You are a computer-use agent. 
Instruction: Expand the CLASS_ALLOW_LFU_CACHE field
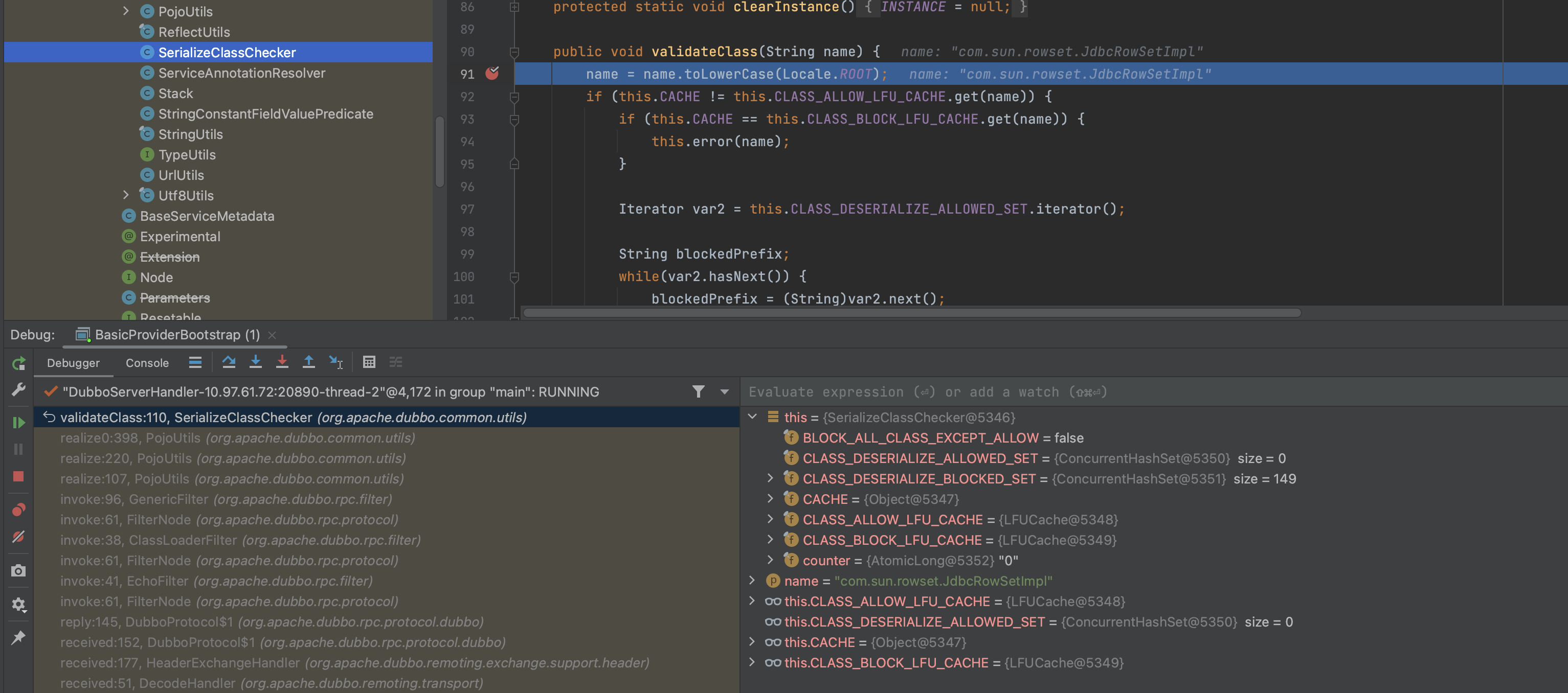coord(770,519)
